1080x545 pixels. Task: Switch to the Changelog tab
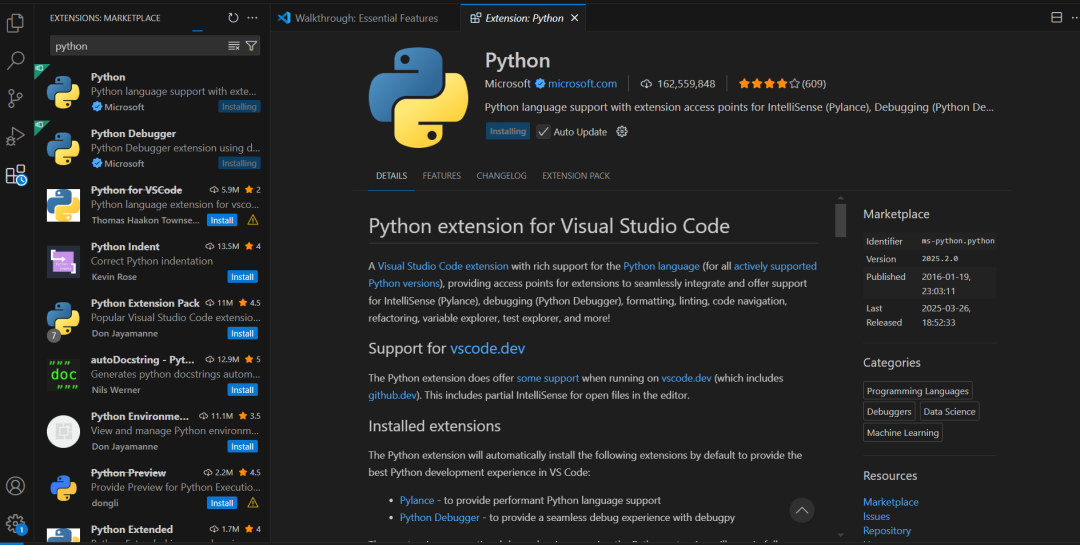pos(501,176)
